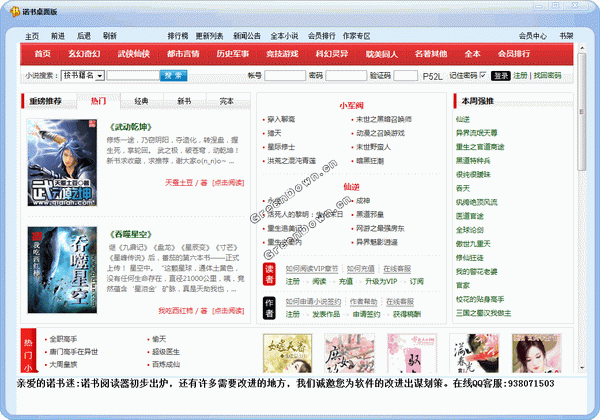This screenshot has width=600, height=420.
Task: Open 排行榜 in the top toolbar
Action: point(178,36)
